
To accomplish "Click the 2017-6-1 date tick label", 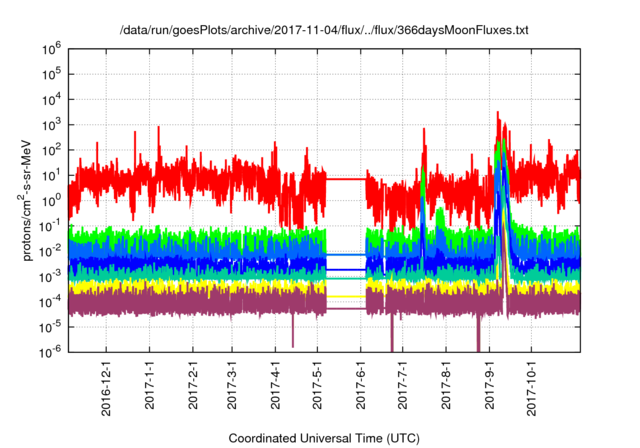I will click(361, 386).
